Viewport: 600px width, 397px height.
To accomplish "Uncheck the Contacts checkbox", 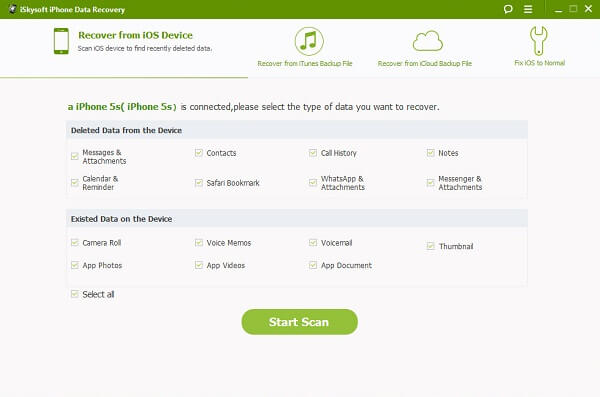I will point(199,153).
